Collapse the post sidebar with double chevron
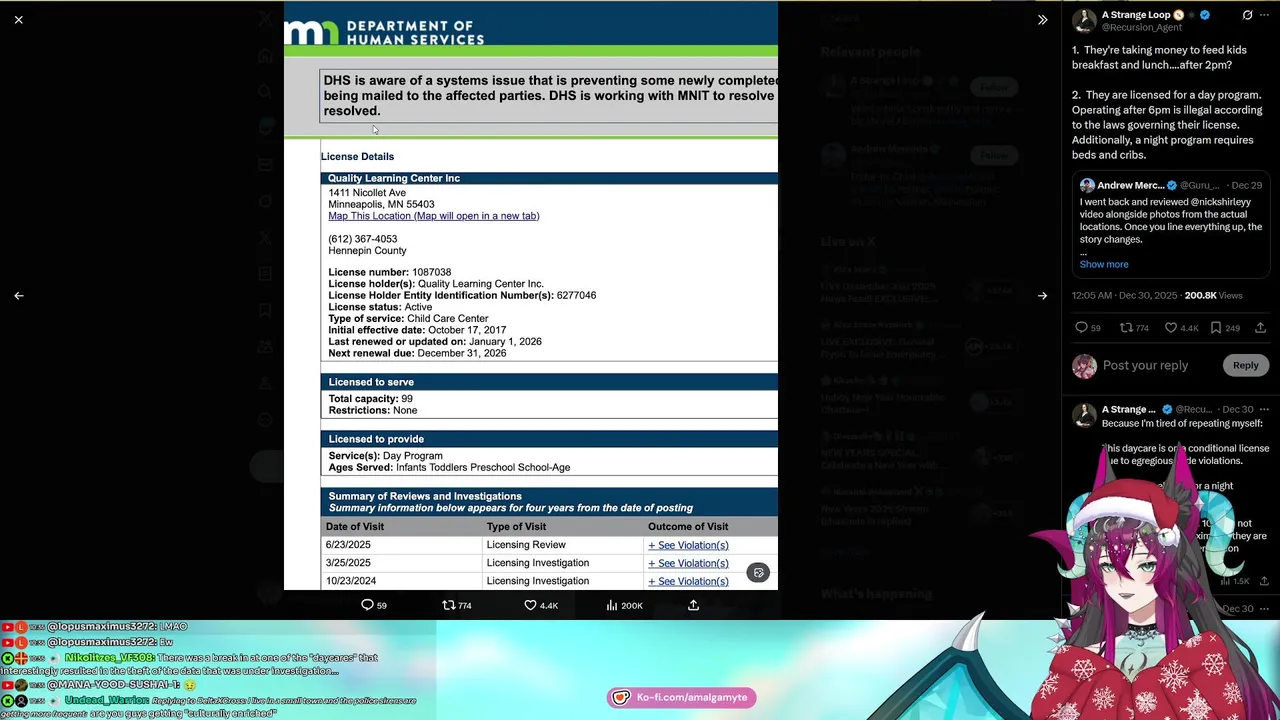 click(x=1042, y=19)
